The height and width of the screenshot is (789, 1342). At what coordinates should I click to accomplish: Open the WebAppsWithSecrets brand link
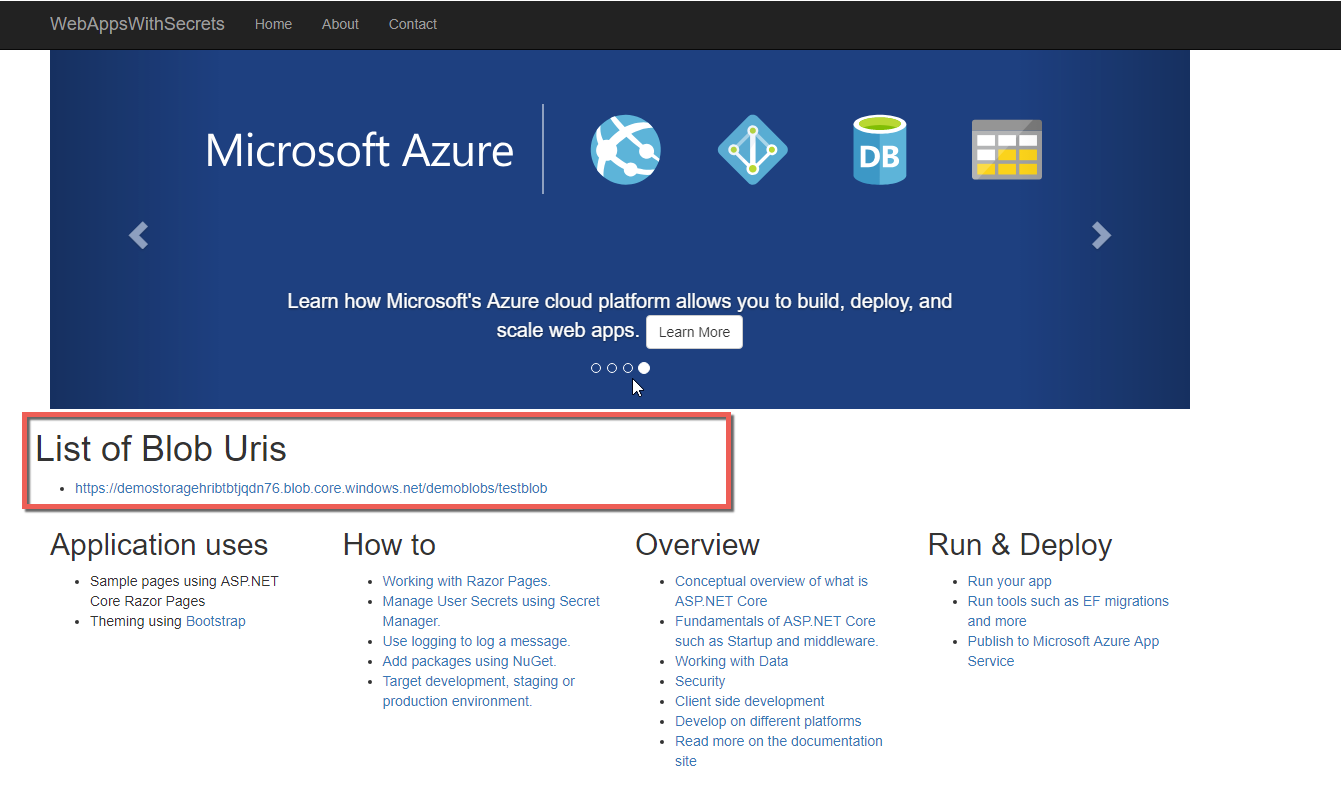point(138,24)
